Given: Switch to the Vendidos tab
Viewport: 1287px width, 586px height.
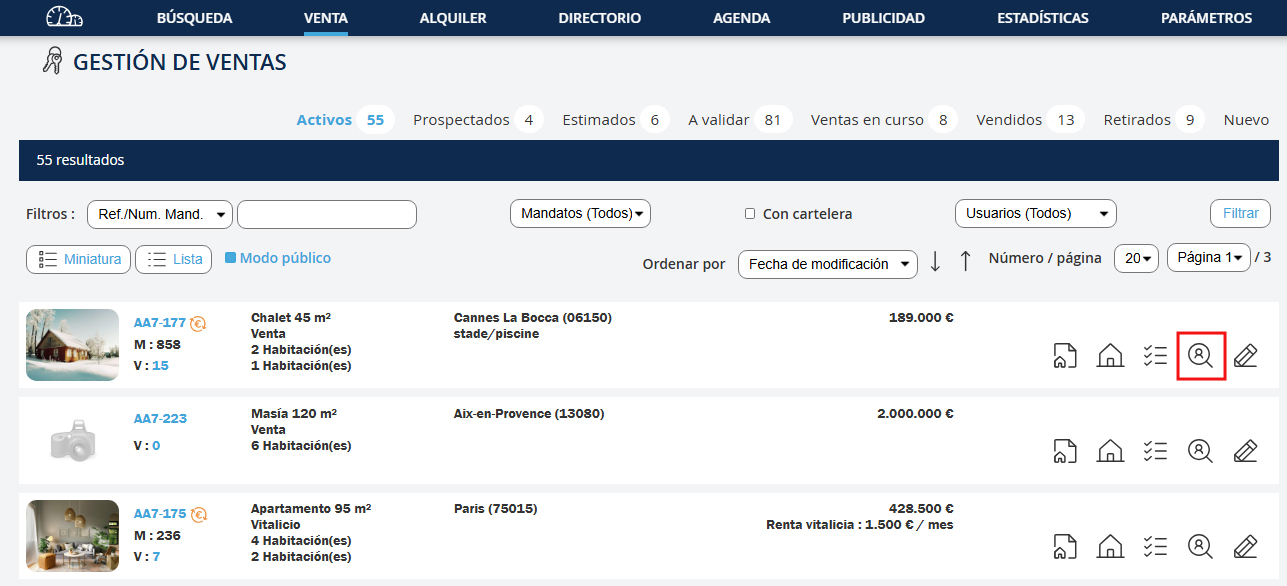Looking at the screenshot, I should (1008, 120).
